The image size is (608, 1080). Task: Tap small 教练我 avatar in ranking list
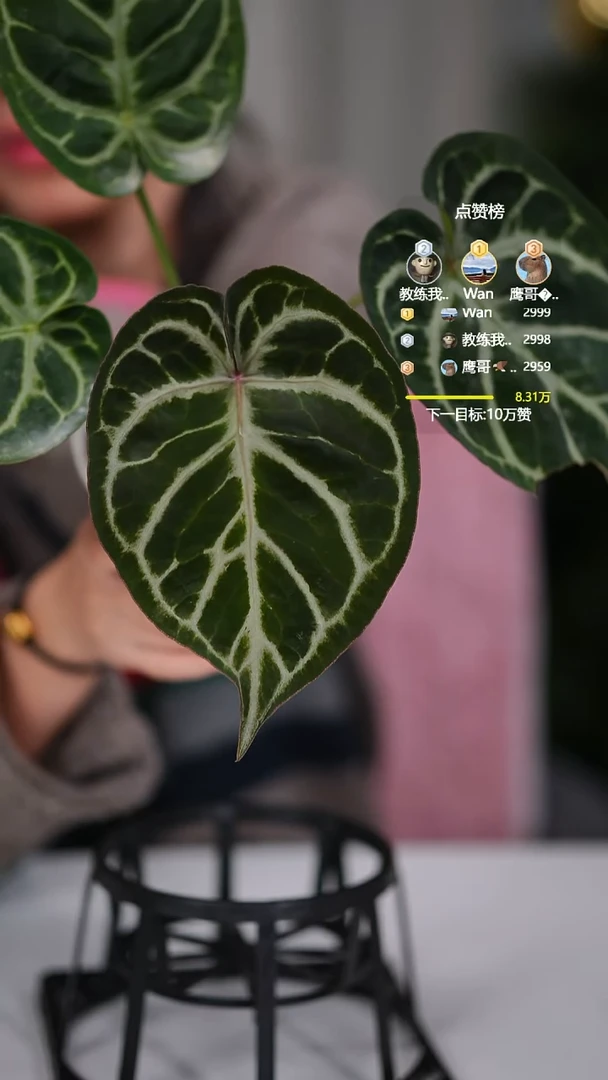tap(449, 340)
